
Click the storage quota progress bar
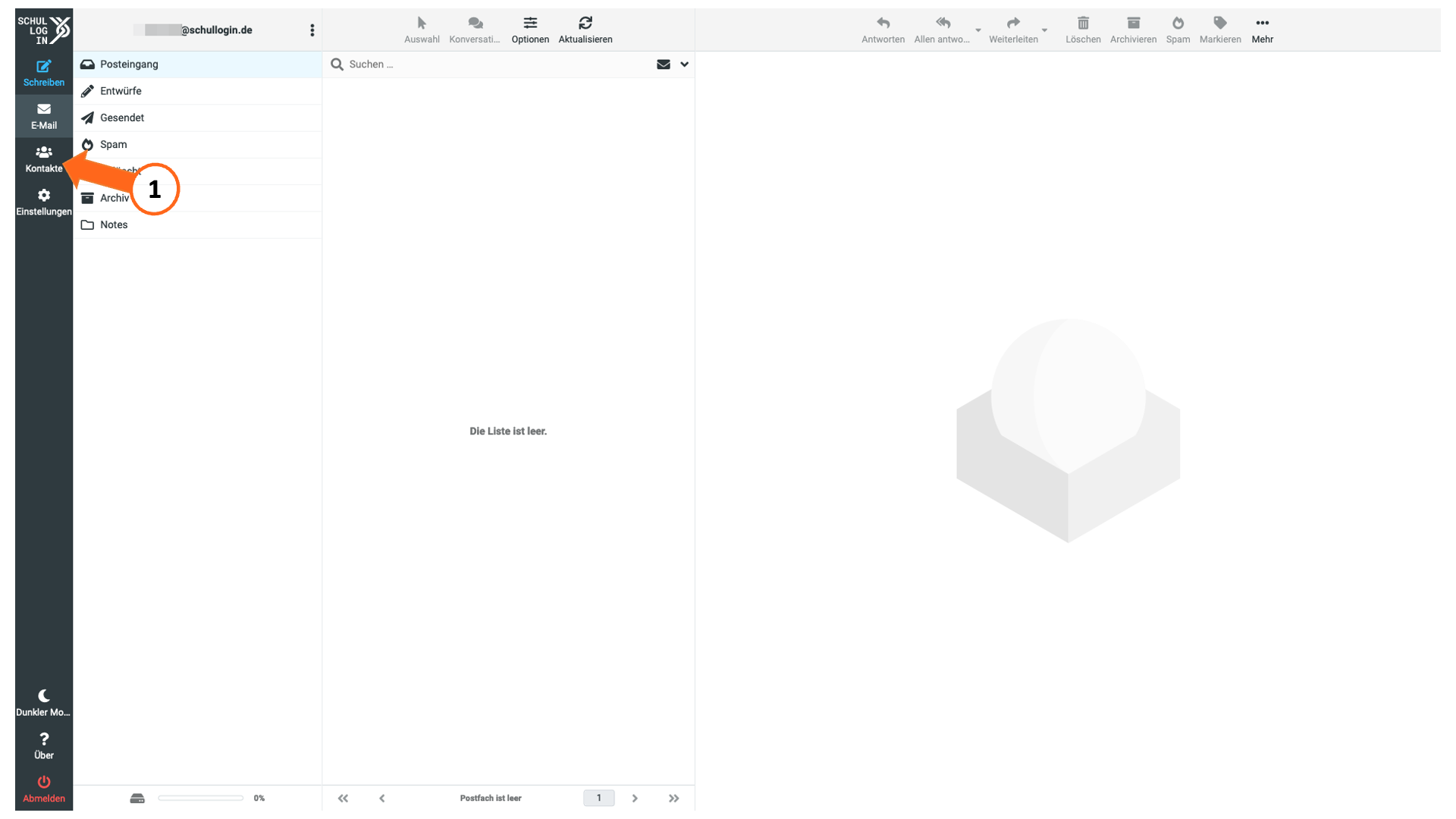tap(201, 798)
